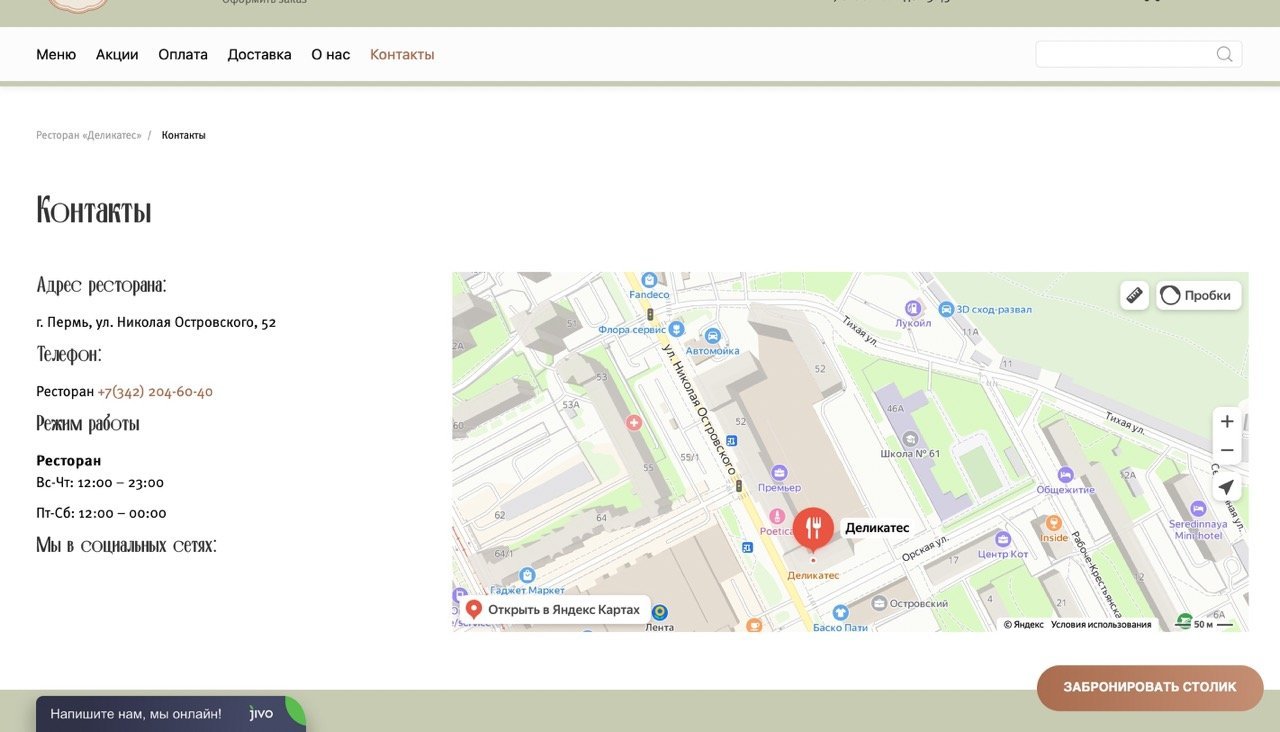Open the Доставка section
This screenshot has width=1280, height=732.
(x=259, y=54)
